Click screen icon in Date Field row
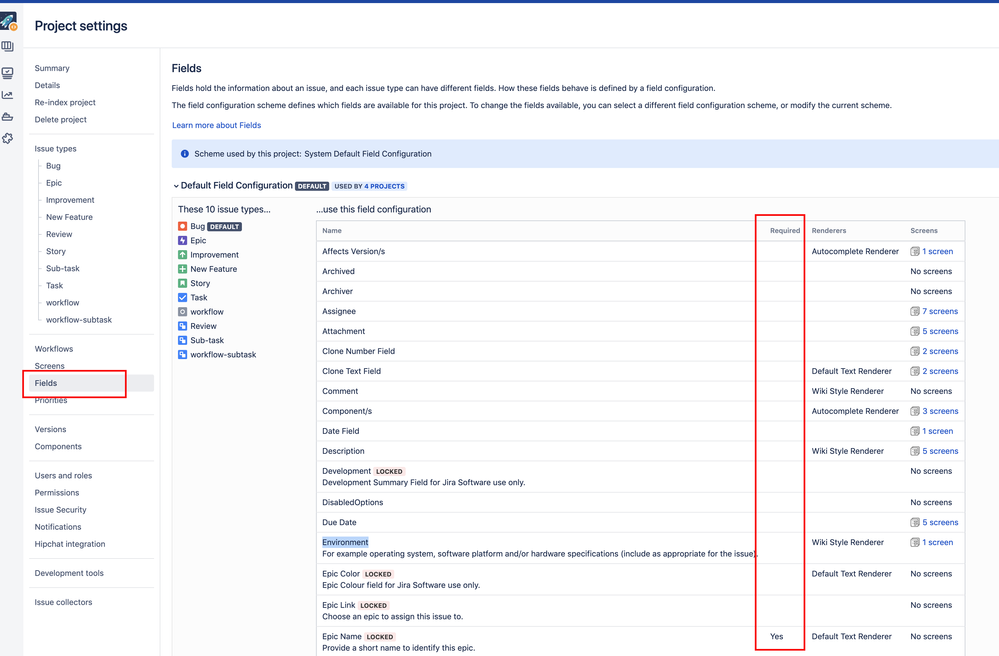The height and width of the screenshot is (656, 999). [x=915, y=431]
